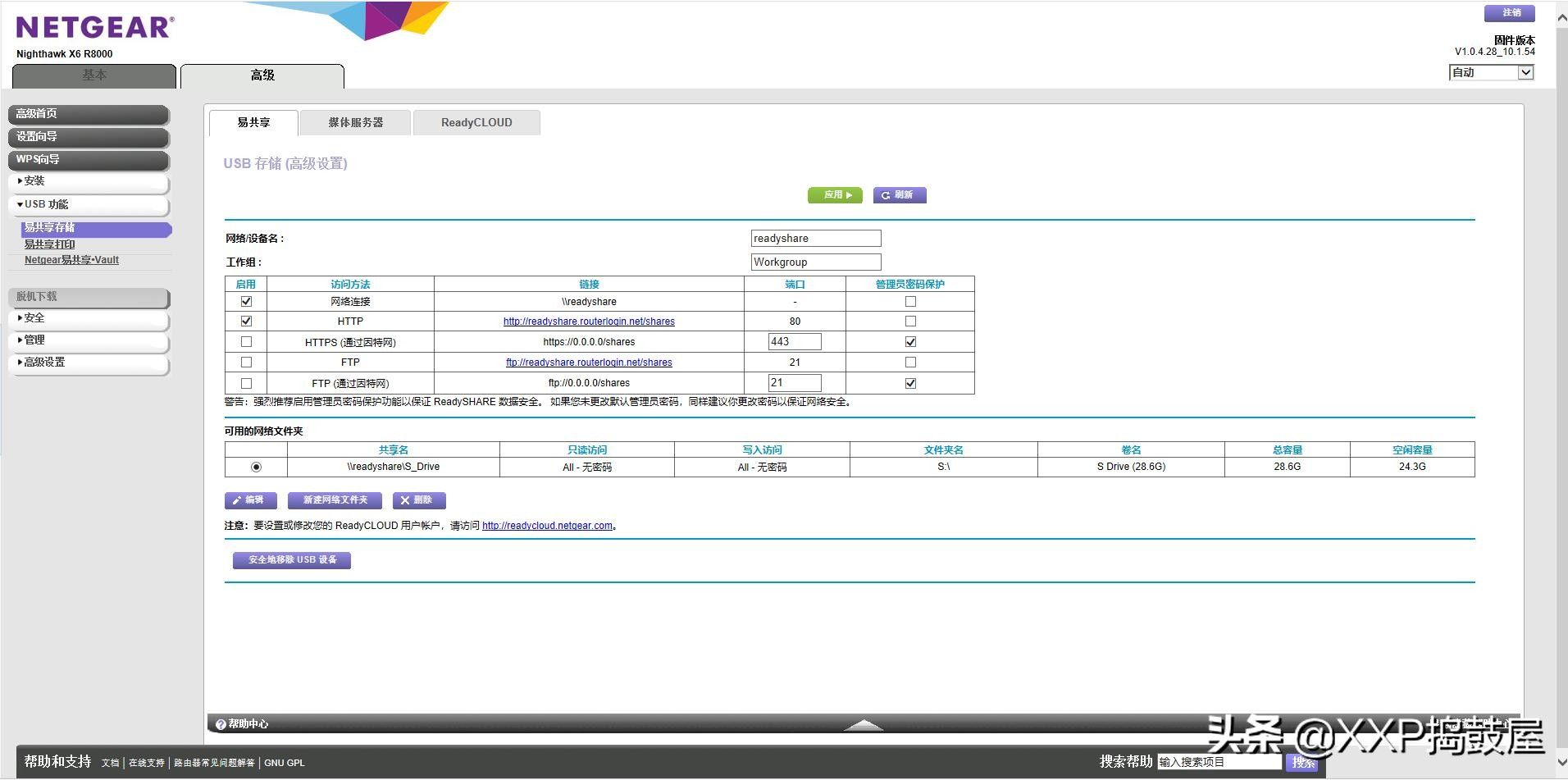Toggle the HTTP enable checkbox
The width and height of the screenshot is (1568, 780).
pos(246,322)
